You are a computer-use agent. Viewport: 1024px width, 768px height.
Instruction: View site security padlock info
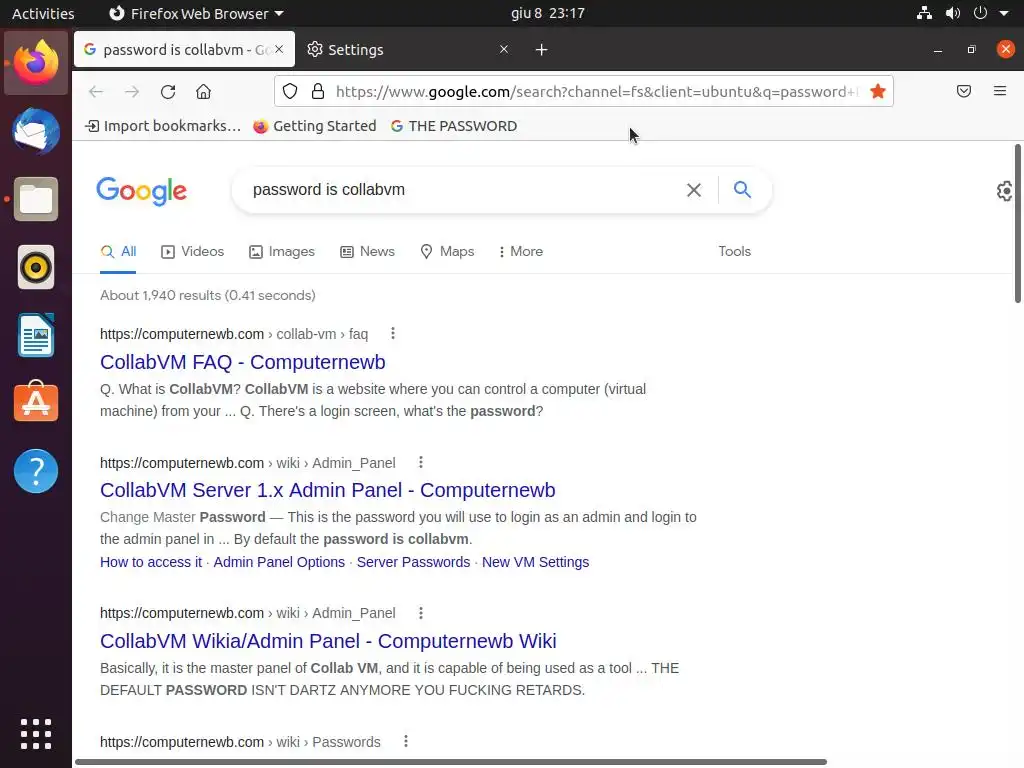(318, 91)
